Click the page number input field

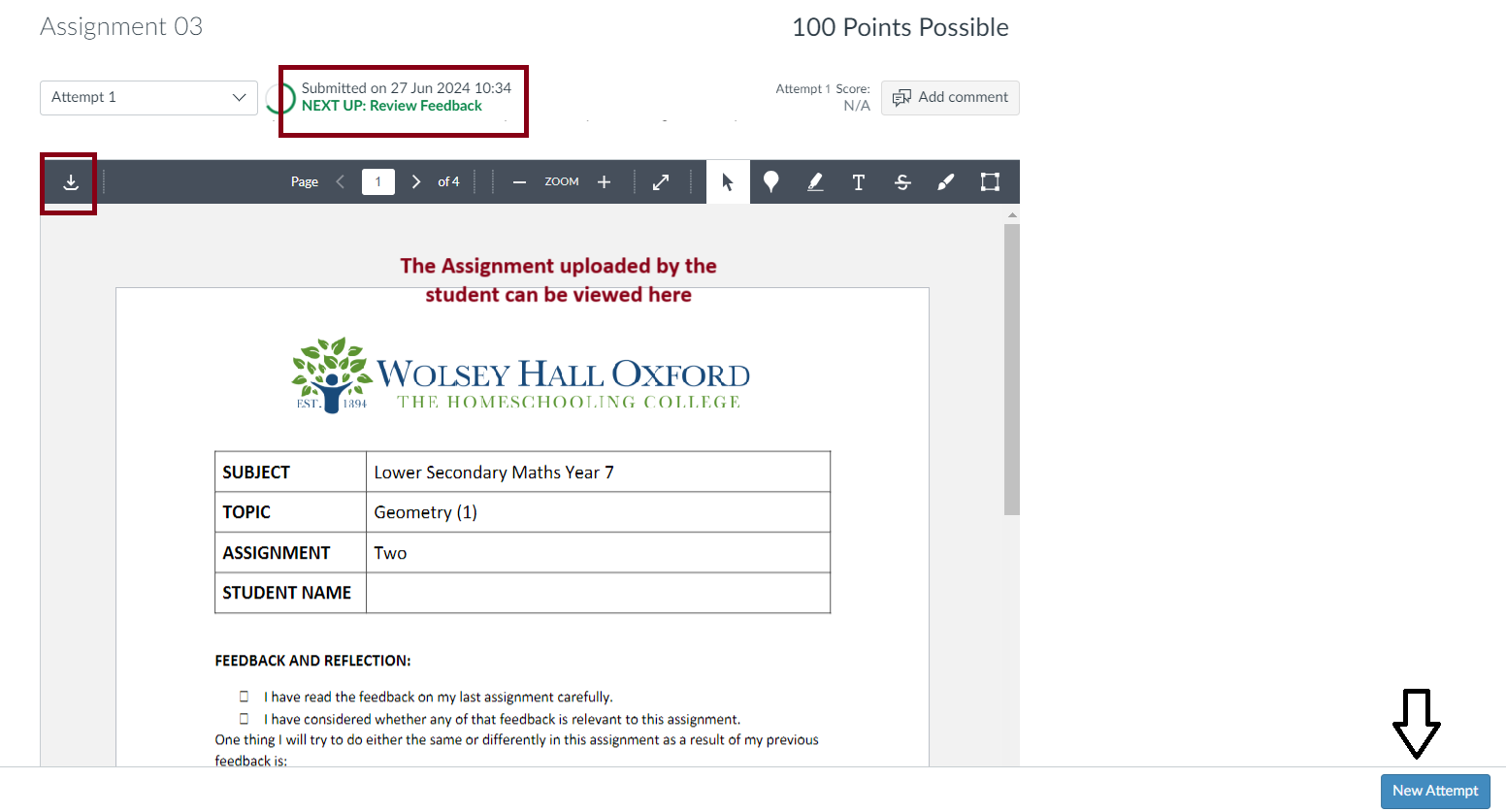tap(378, 181)
